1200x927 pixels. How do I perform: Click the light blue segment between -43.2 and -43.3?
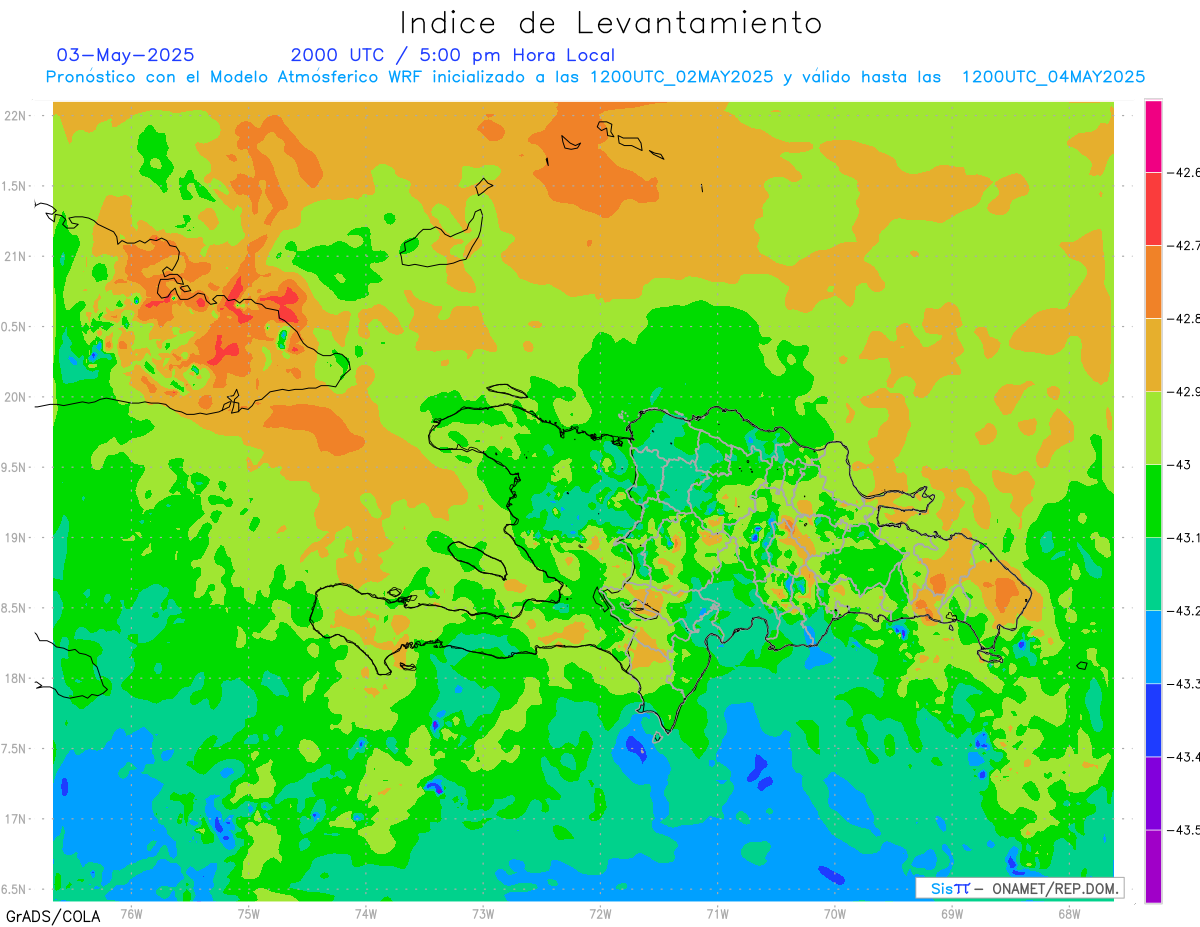point(1153,647)
